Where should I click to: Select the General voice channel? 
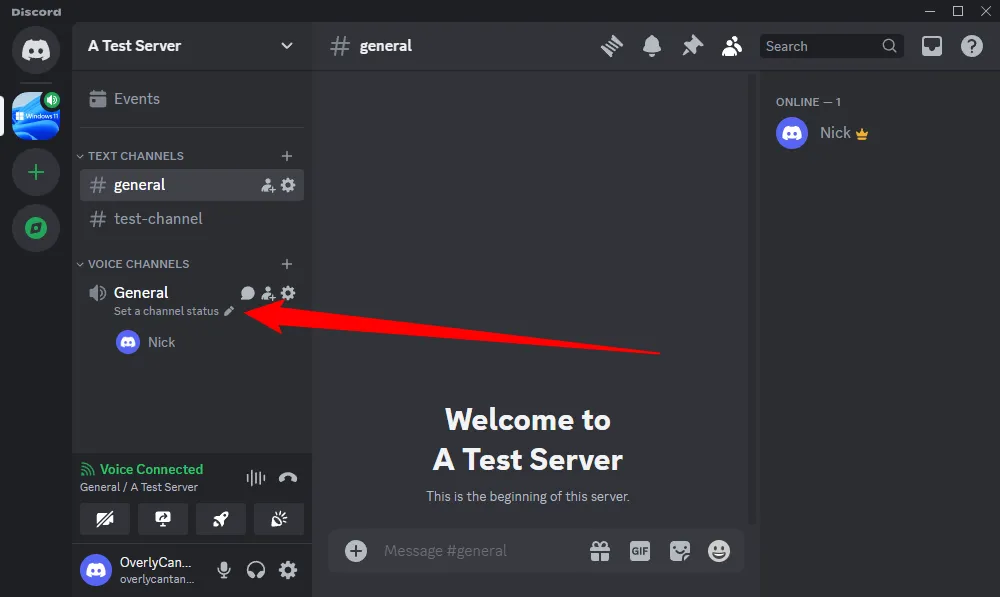tap(141, 293)
